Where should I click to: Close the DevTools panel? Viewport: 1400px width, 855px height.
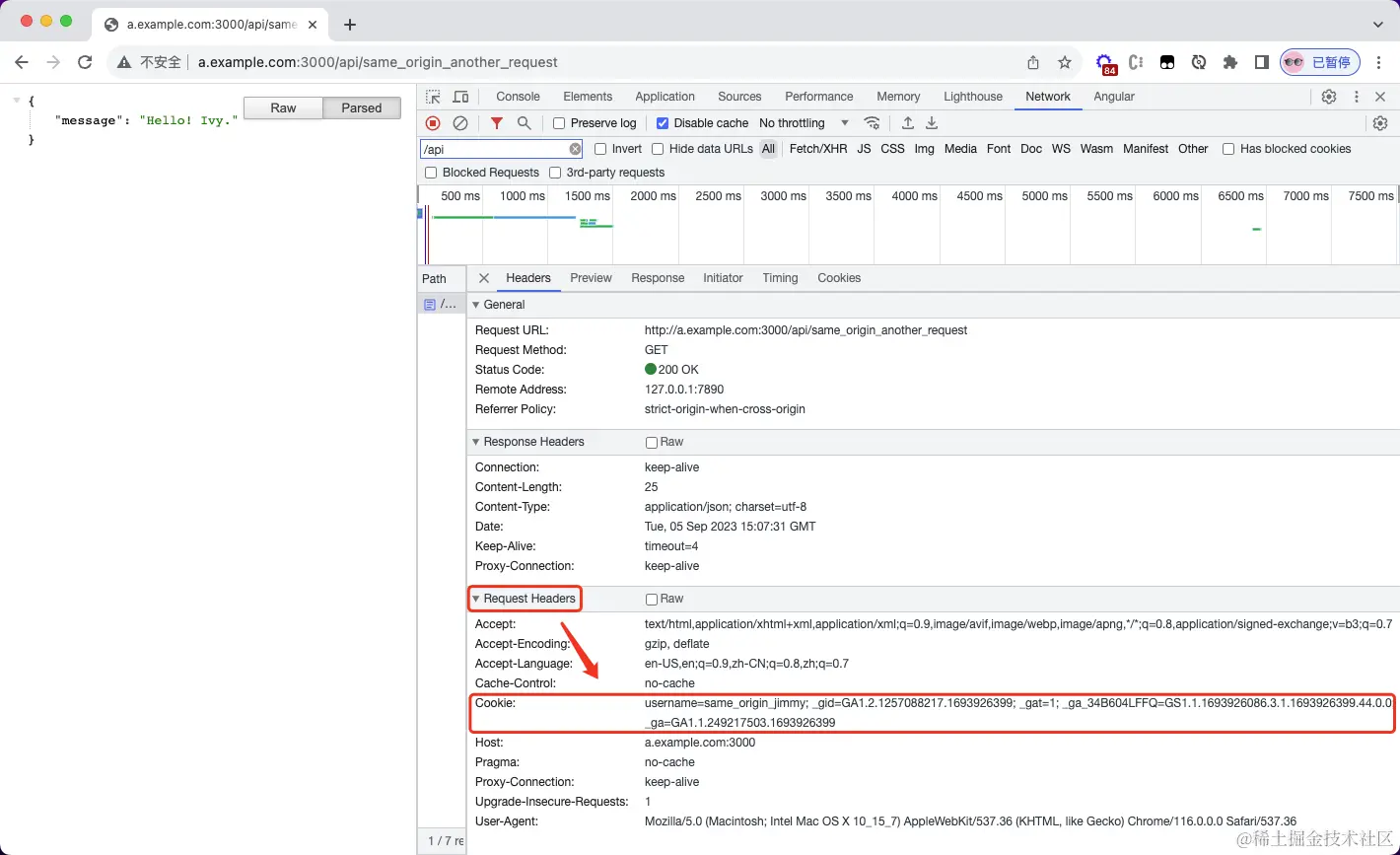(x=1380, y=97)
